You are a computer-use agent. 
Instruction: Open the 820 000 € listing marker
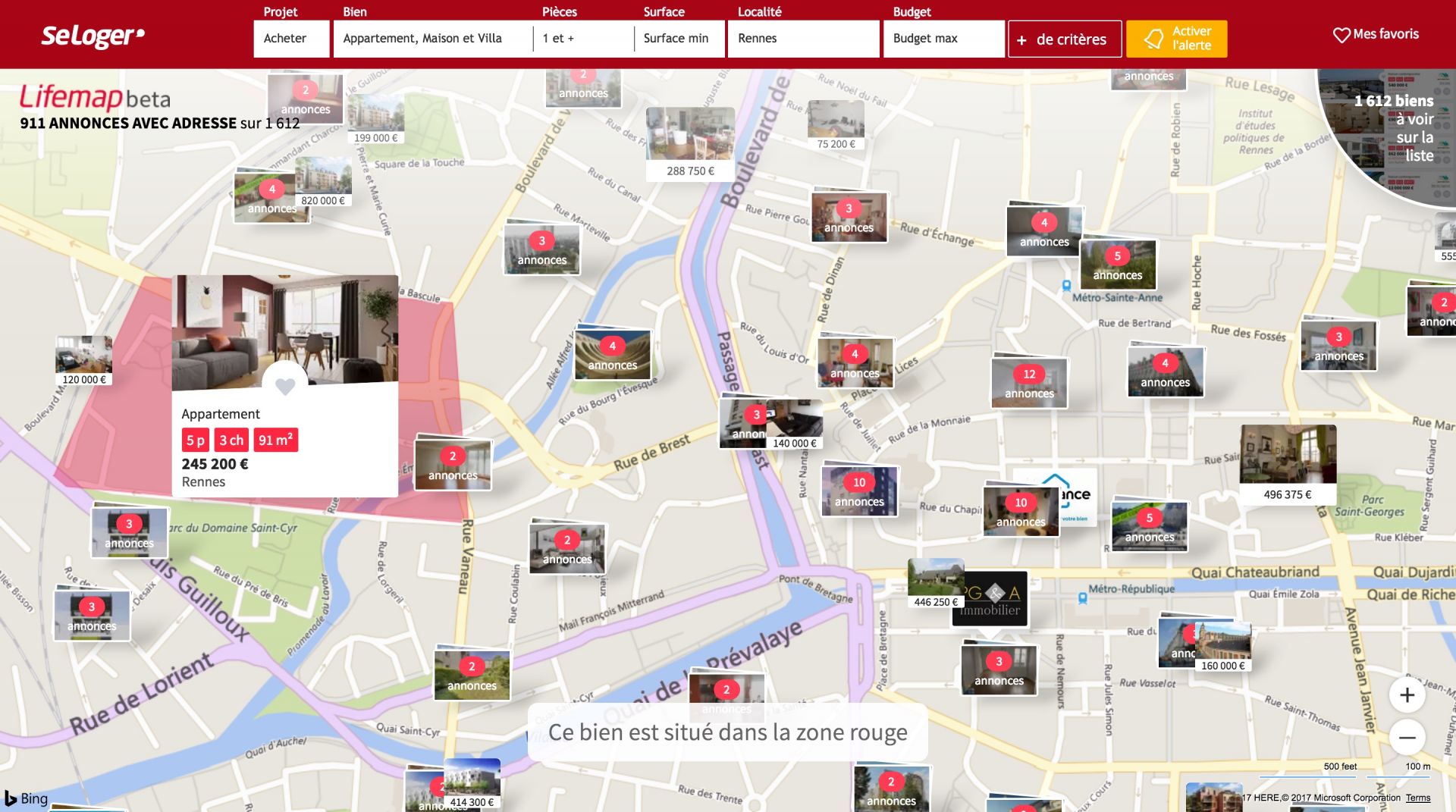click(323, 183)
